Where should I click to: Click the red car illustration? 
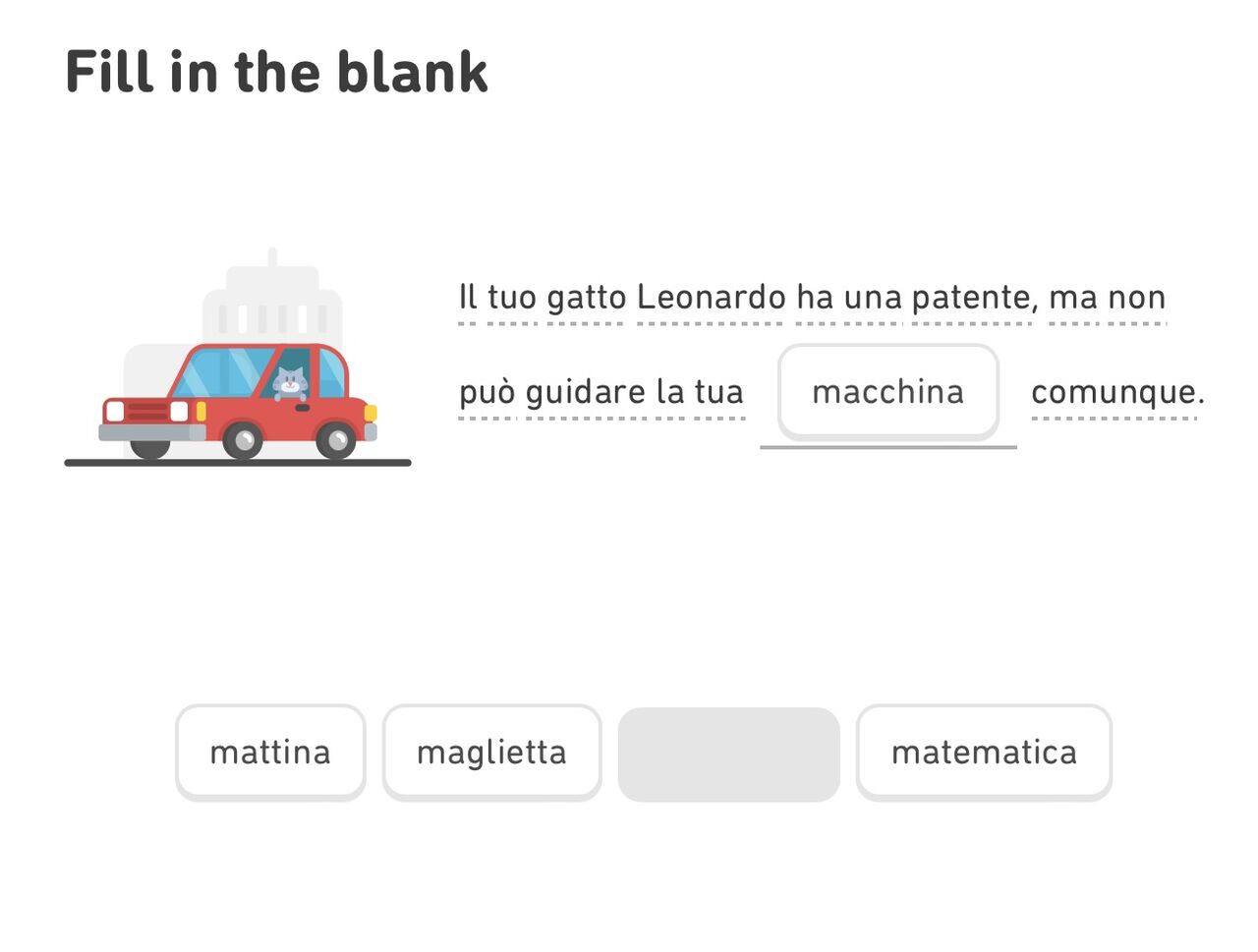pyautogui.click(x=239, y=405)
